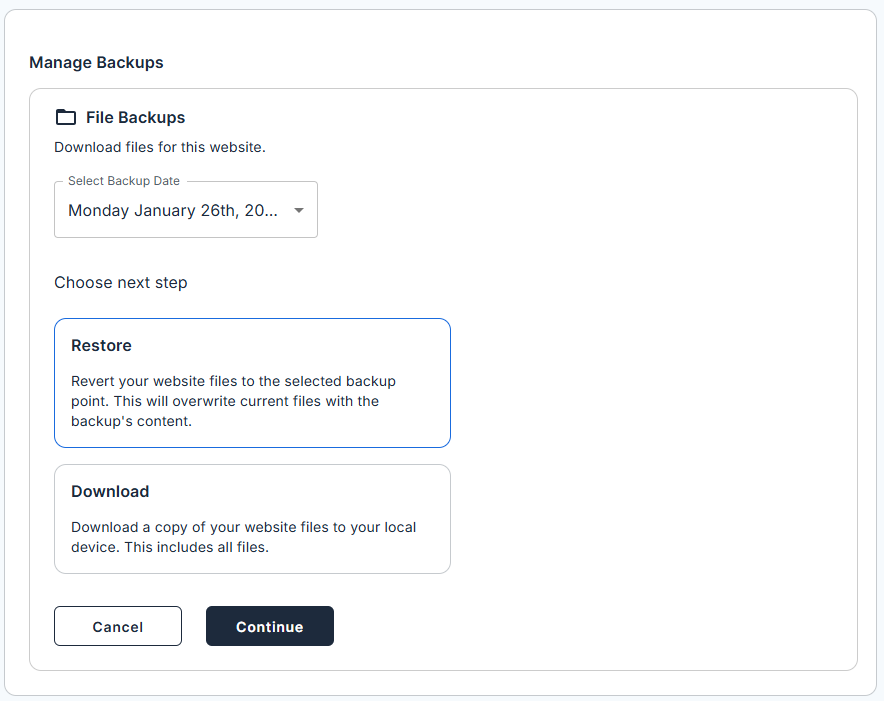Click the caret icon in the date selector
Viewport: 884px width, 701px height.
(x=298, y=210)
